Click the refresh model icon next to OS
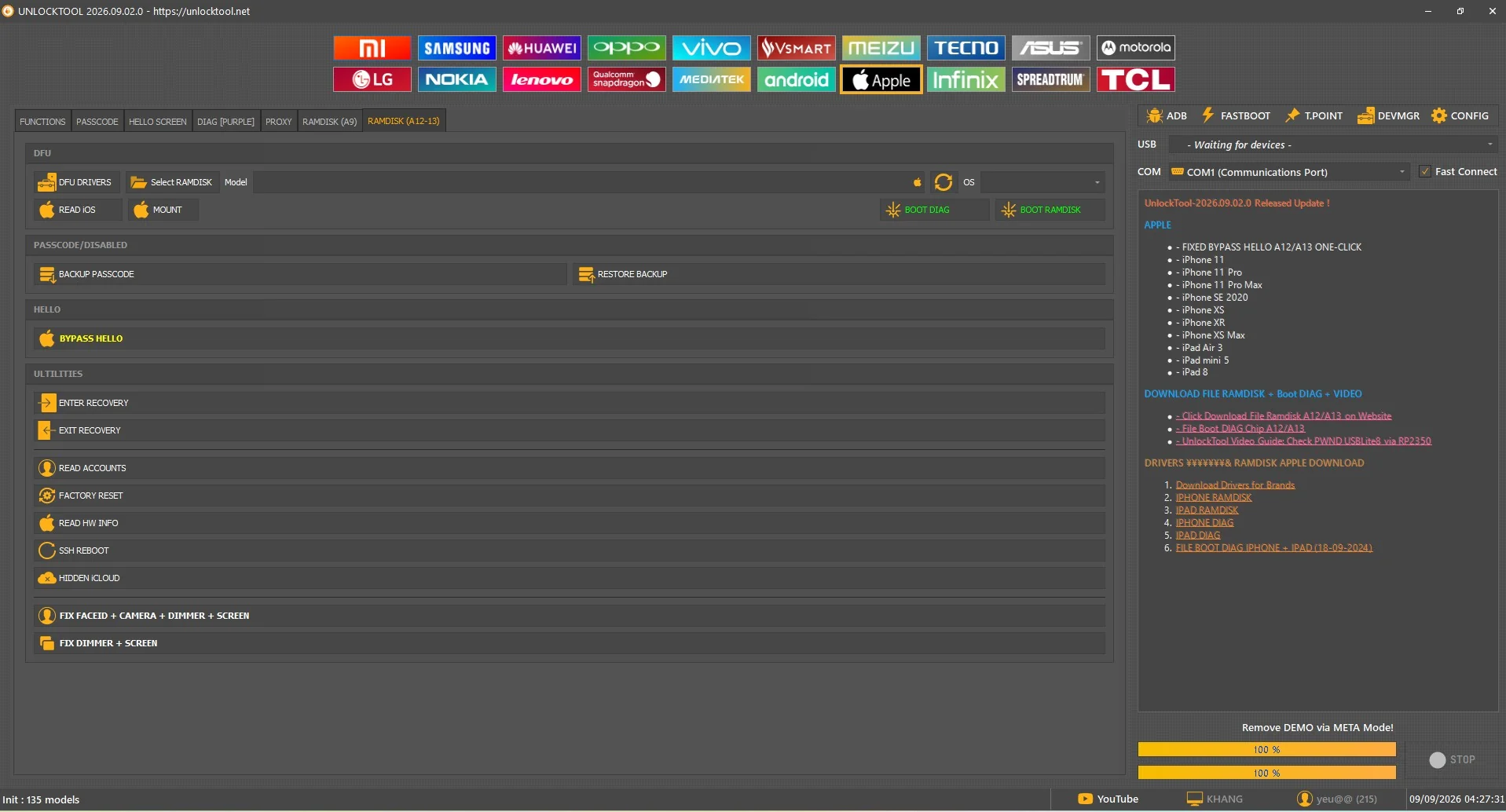This screenshot has height=812, width=1506. (943, 182)
